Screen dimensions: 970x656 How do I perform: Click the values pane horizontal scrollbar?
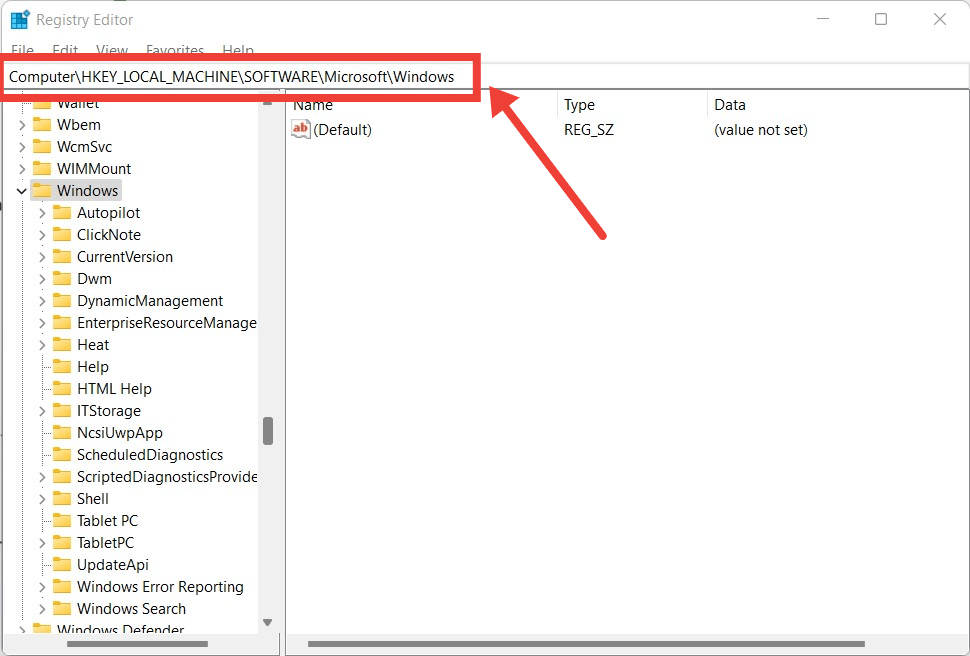point(586,644)
